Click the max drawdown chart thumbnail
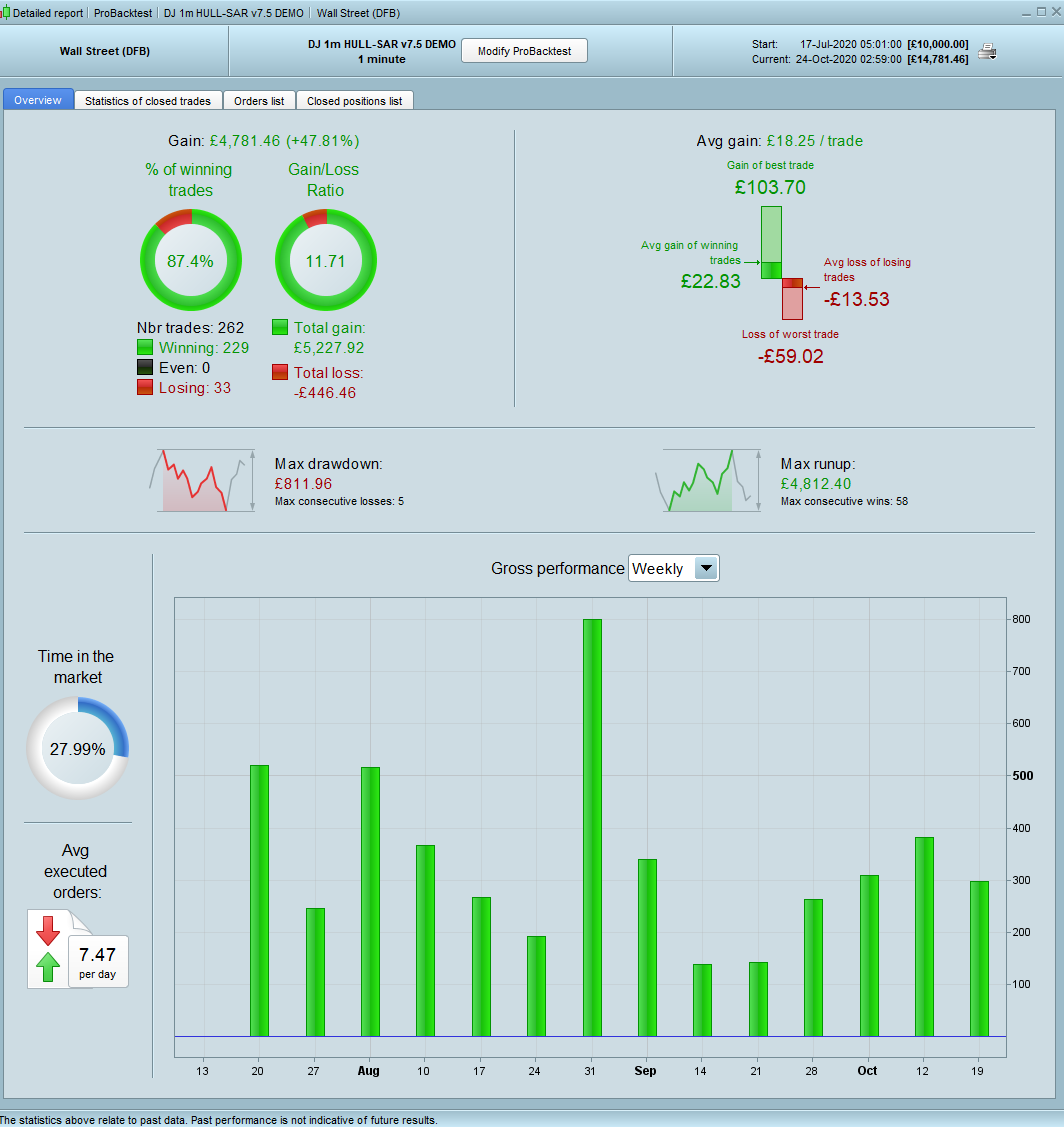The image size is (1064, 1127). pos(202,480)
